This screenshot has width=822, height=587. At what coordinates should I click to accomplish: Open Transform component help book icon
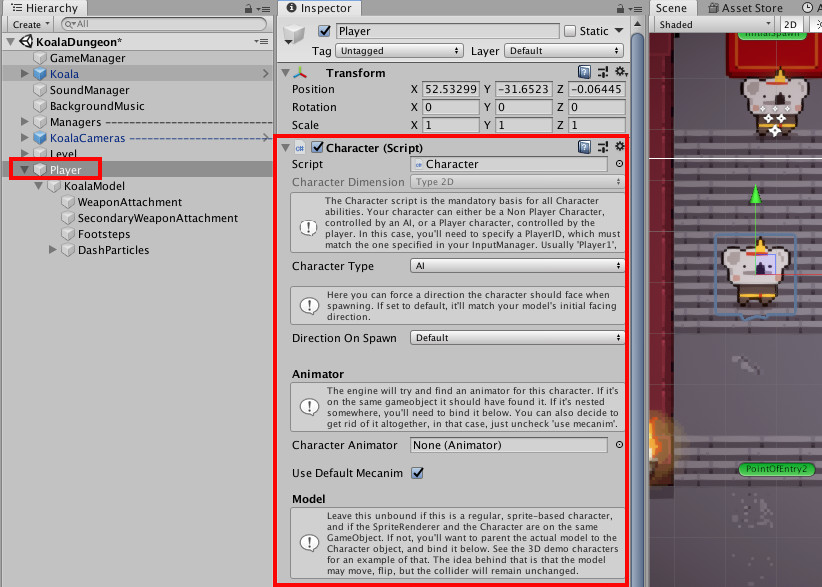(x=584, y=72)
